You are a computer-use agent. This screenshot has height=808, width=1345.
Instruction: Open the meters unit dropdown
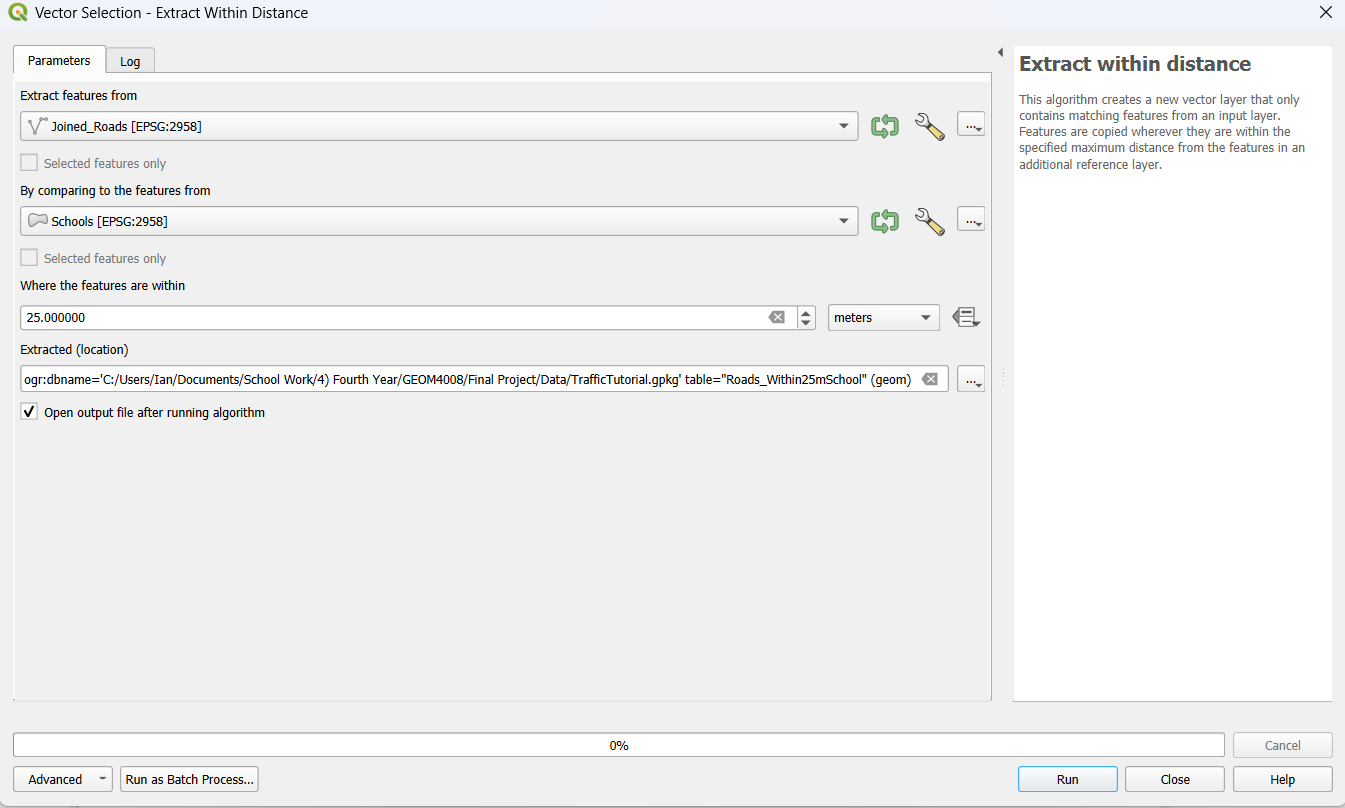coord(883,318)
